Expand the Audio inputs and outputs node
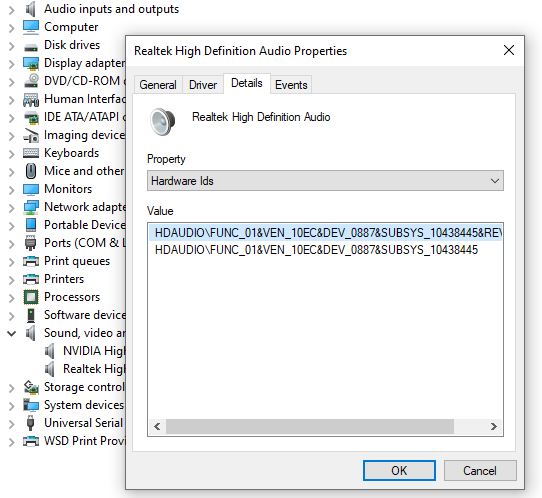Screen dimensions: 542x498 click(x=12, y=10)
